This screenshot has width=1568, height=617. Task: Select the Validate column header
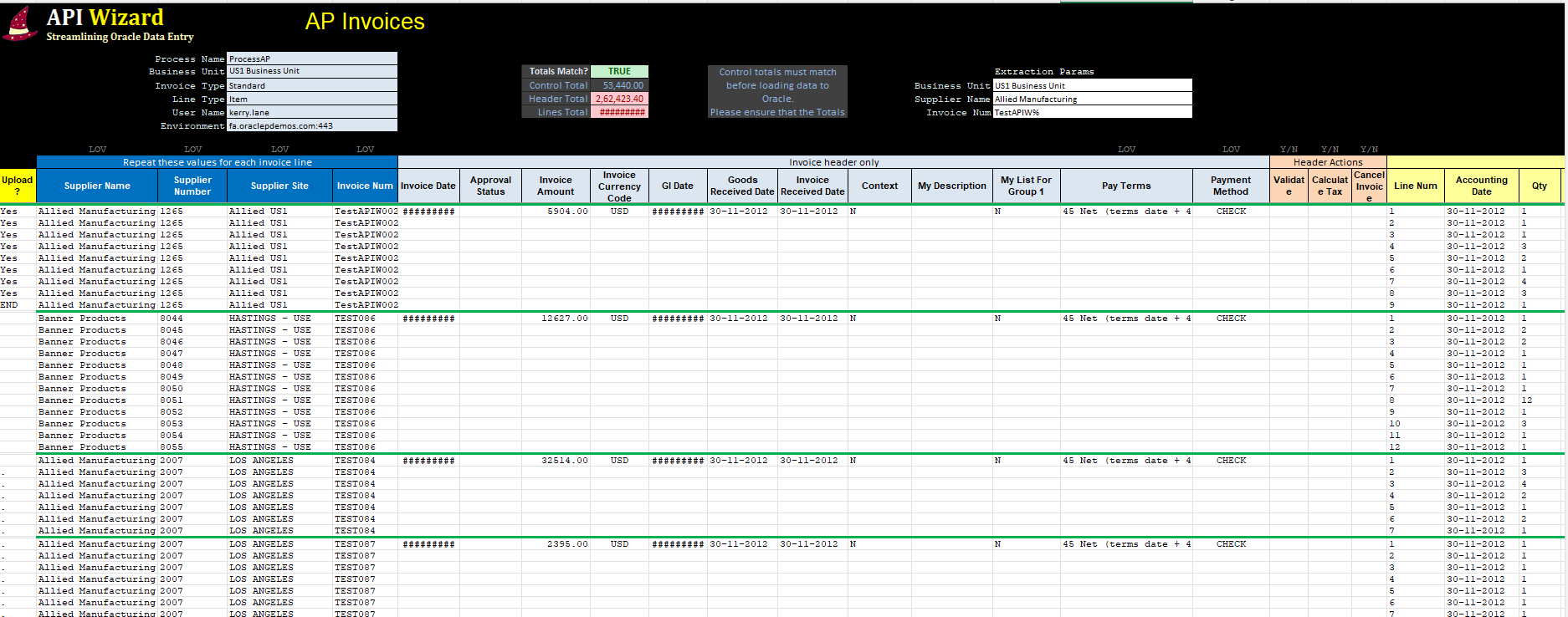1289,186
